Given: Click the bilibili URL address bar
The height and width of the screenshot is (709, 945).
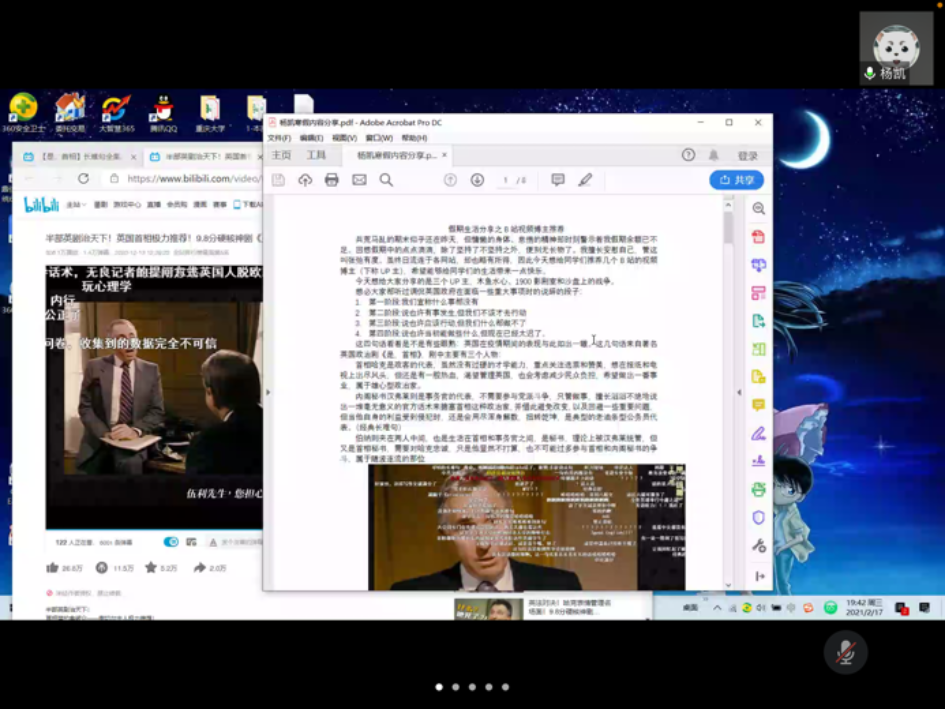Looking at the screenshot, I should click(190, 179).
